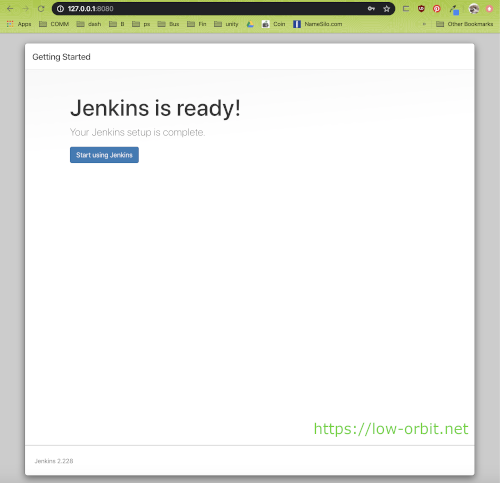Screen dimensions: 500x483
Task: Expand the dash bookmark folder
Action: pos(89,24)
